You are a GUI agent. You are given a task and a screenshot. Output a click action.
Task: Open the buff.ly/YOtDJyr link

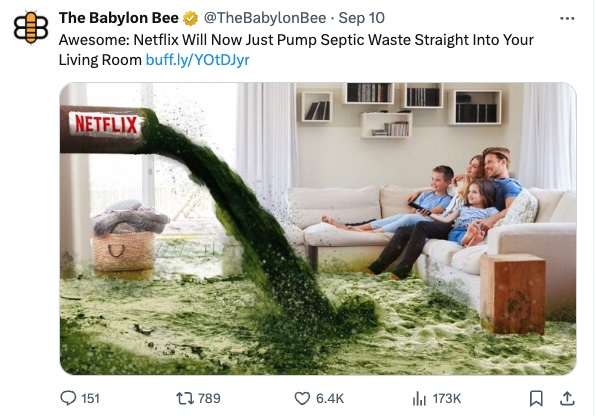point(198,60)
